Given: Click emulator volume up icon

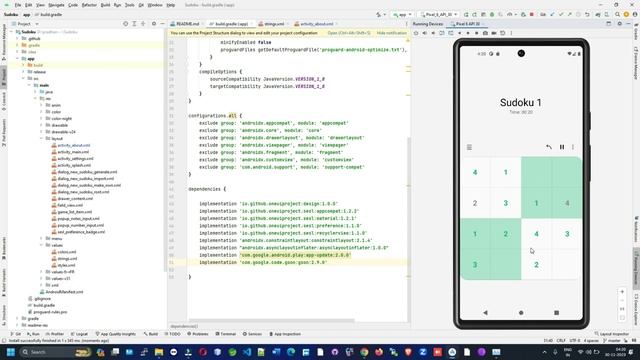Looking at the screenshot, I should coord(424,33).
